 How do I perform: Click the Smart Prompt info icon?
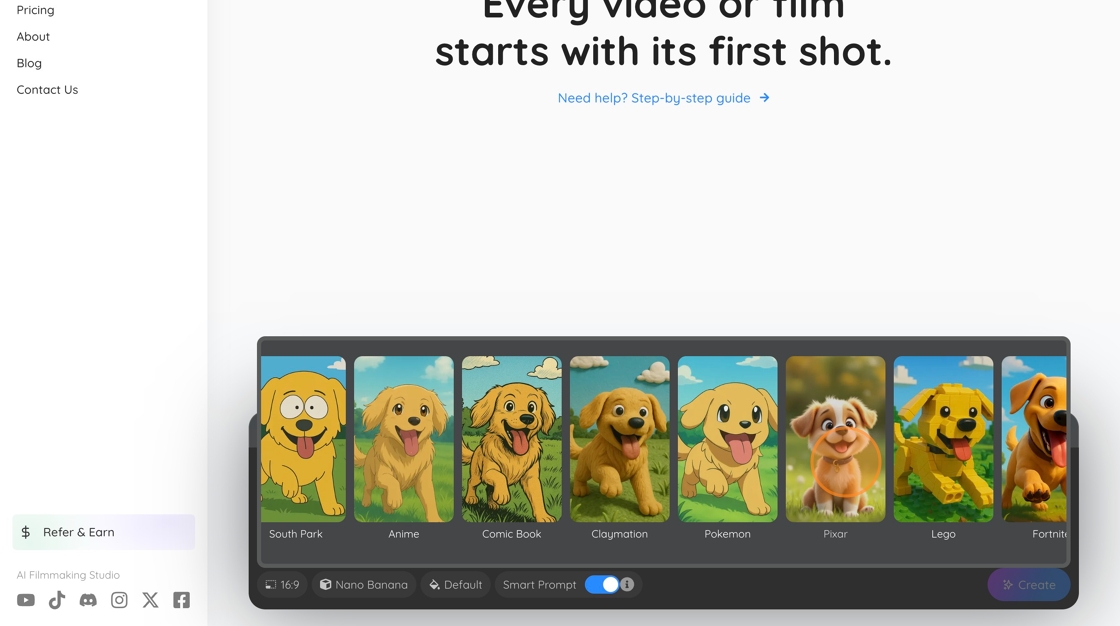tap(627, 585)
